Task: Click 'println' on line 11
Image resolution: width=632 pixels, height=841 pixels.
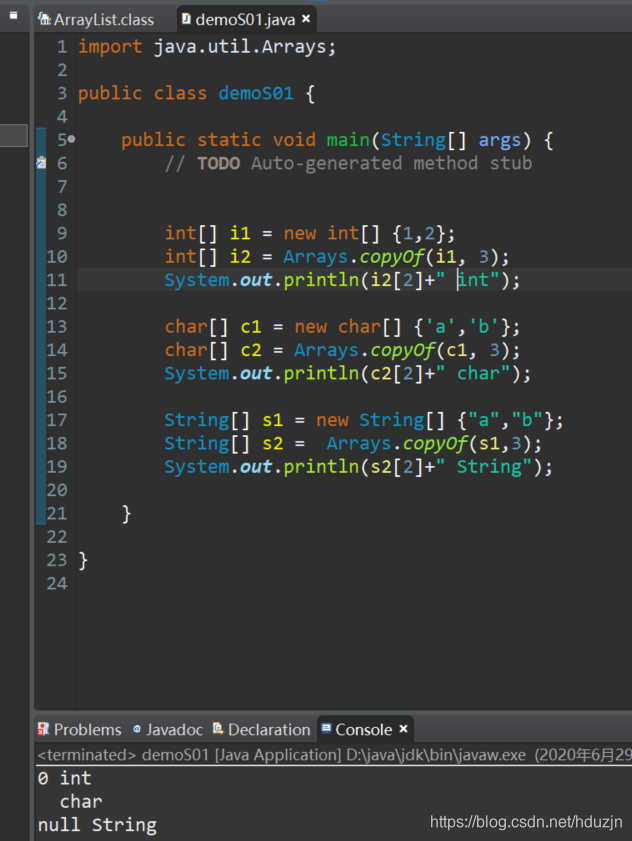Action: pyautogui.click(x=321, y=280)
